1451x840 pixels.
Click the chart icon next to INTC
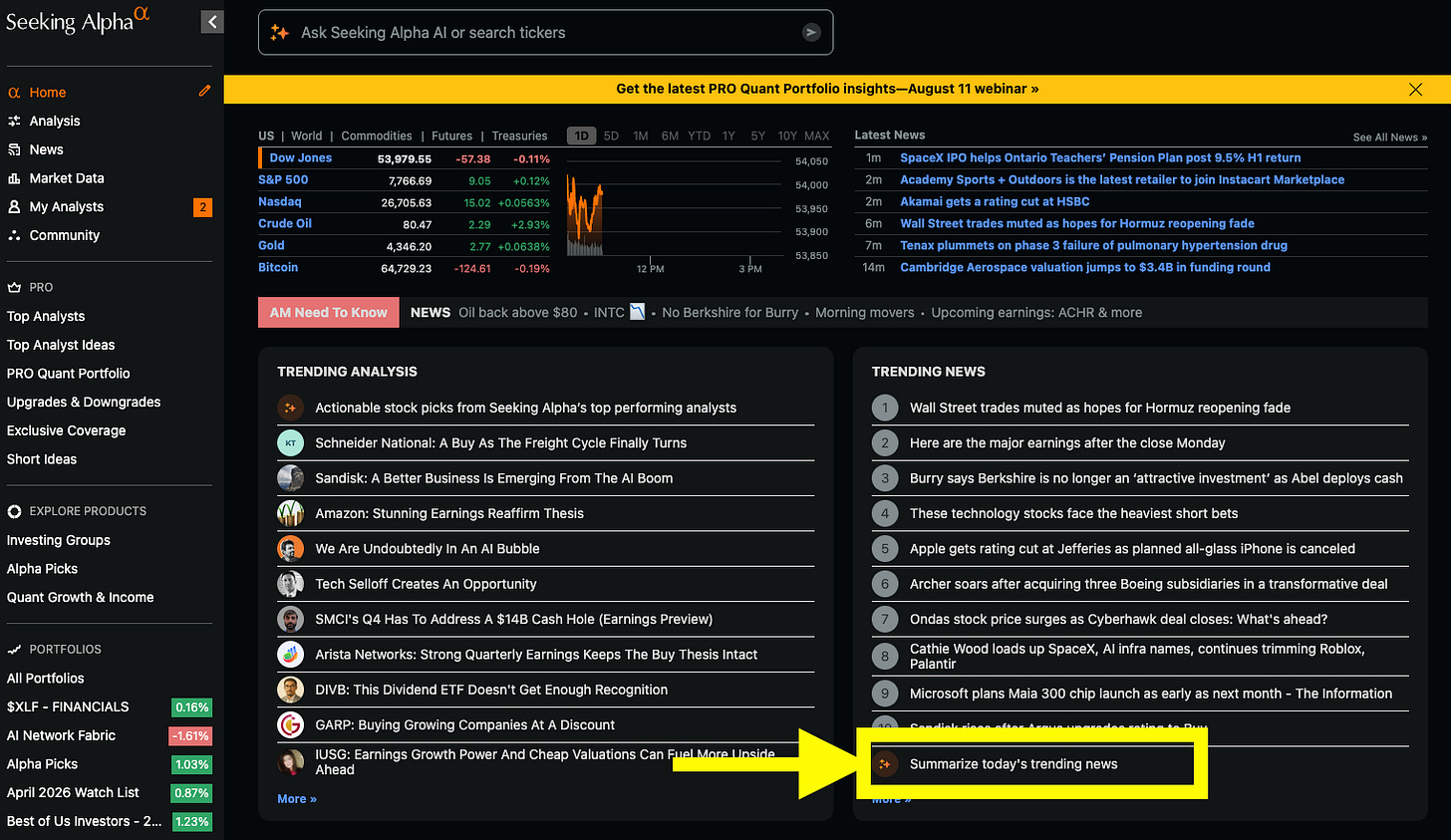pos(637,312)
